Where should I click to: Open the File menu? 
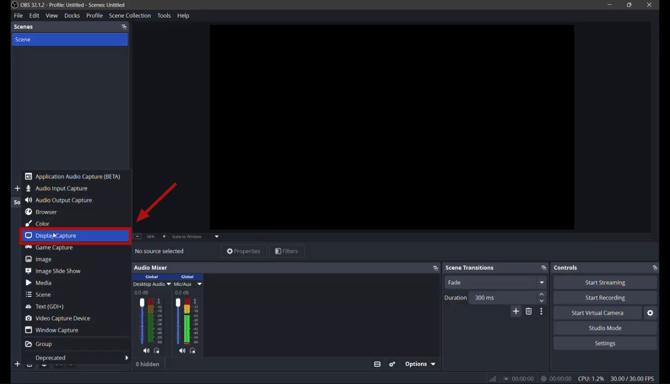coord(18,15)
